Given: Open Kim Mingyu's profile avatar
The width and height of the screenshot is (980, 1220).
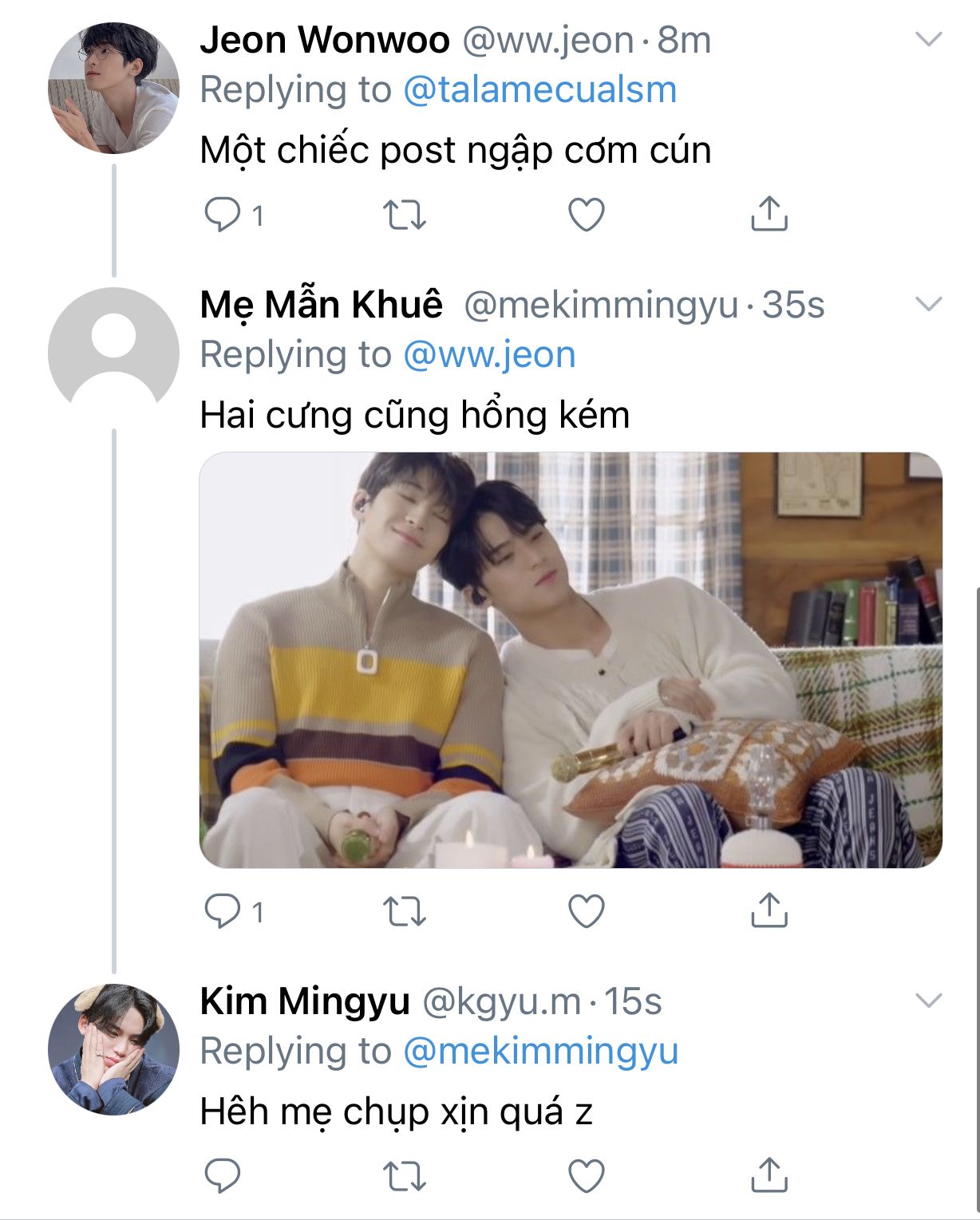Looking at the screenshot, I should coord(113,1049).
